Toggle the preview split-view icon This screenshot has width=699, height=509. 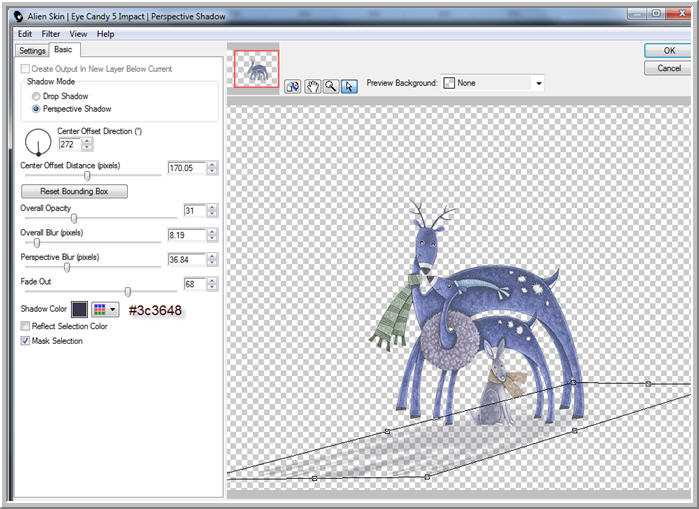[293, 86]
